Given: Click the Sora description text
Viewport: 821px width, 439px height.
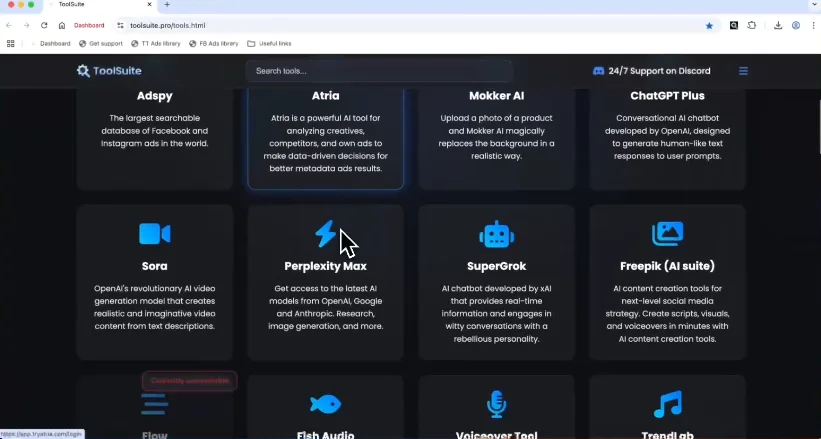Looking at the screenshot, I should tap(154, 307).
